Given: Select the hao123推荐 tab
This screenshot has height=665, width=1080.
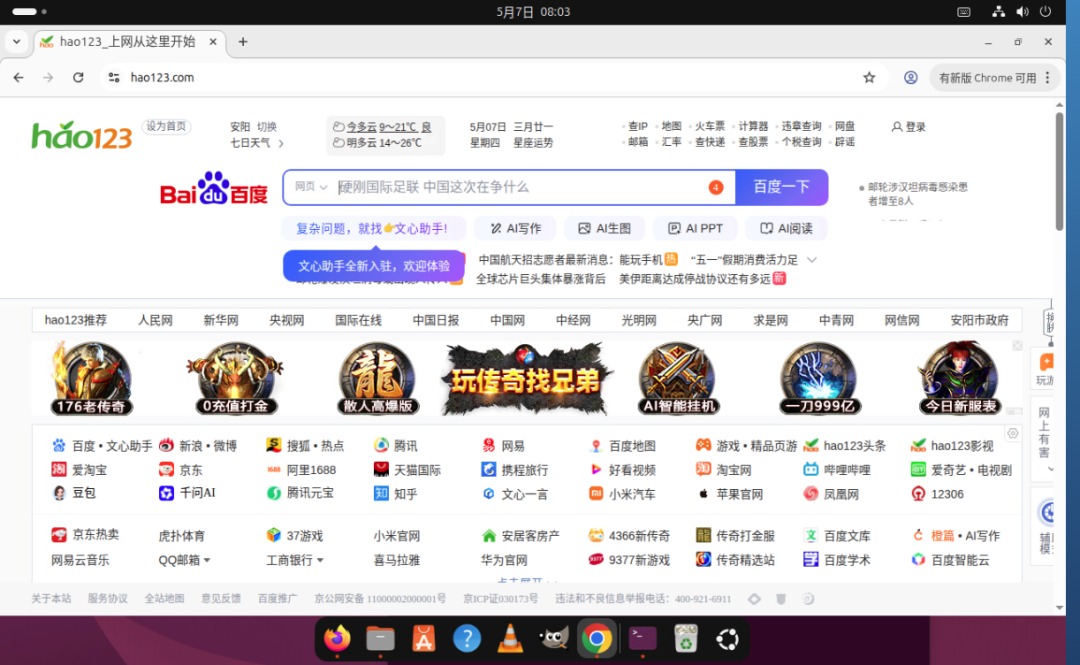Looking at the screenshot, I should (76, 320).
